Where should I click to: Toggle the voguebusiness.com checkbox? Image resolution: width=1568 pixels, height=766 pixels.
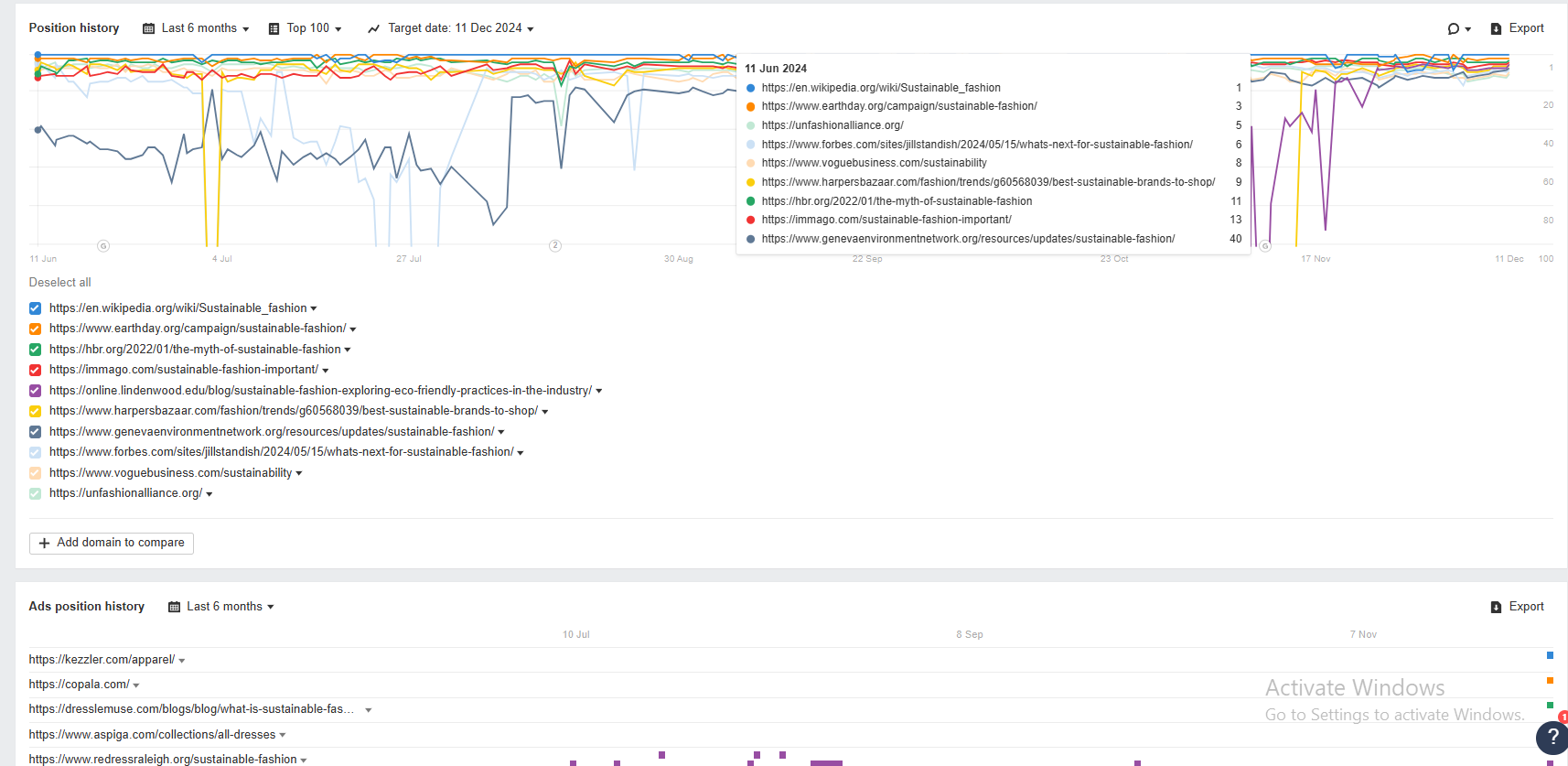coord(35,473)
